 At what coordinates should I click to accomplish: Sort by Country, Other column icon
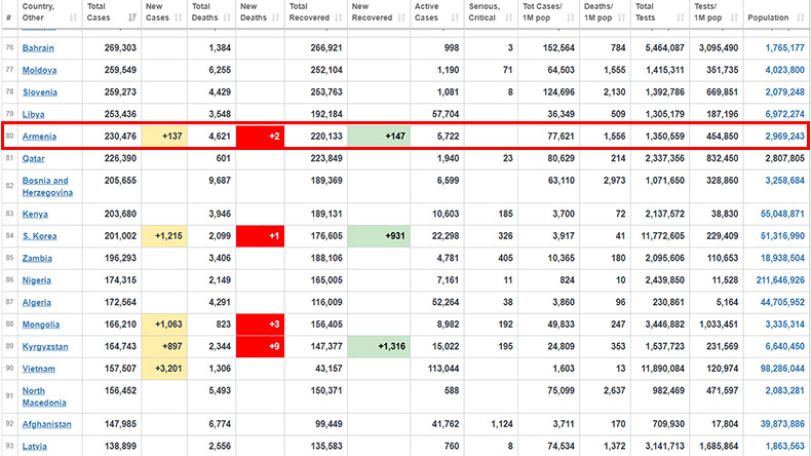click(x=73, y=18)
